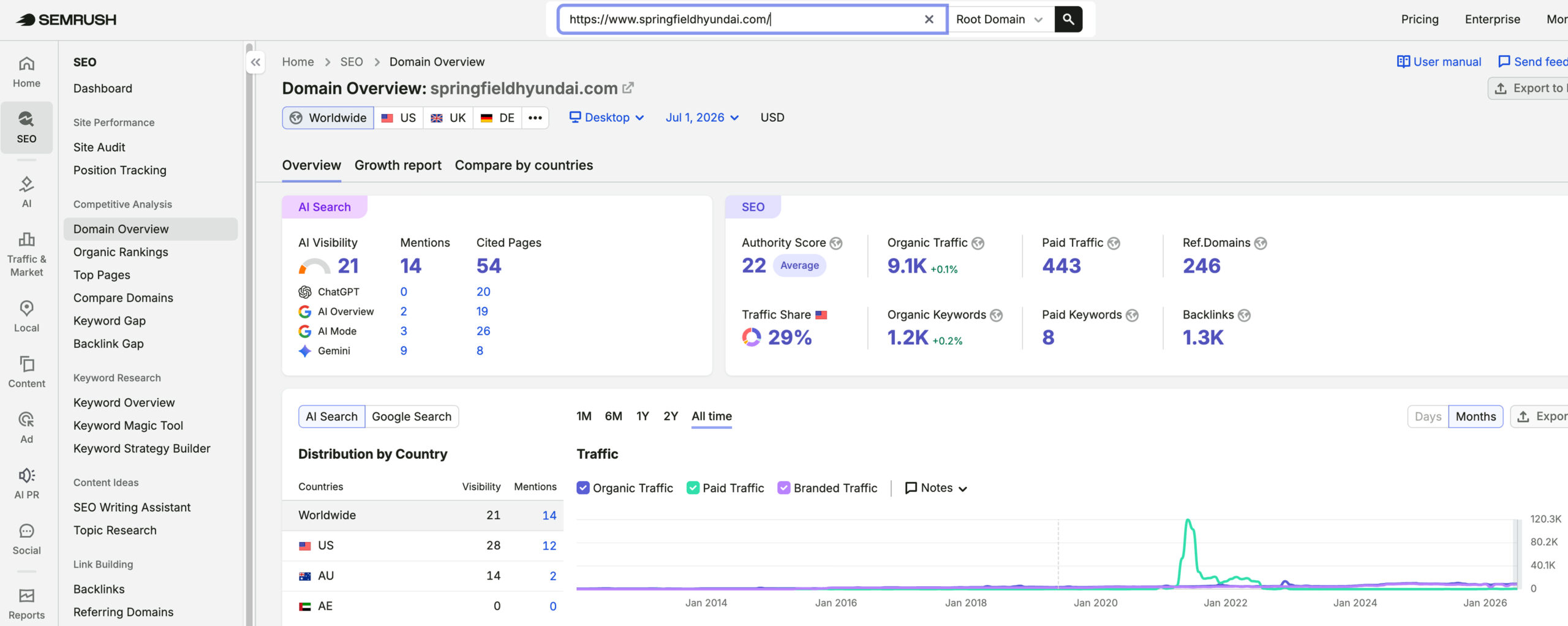Set chart range to 1M

click(584, 417)
